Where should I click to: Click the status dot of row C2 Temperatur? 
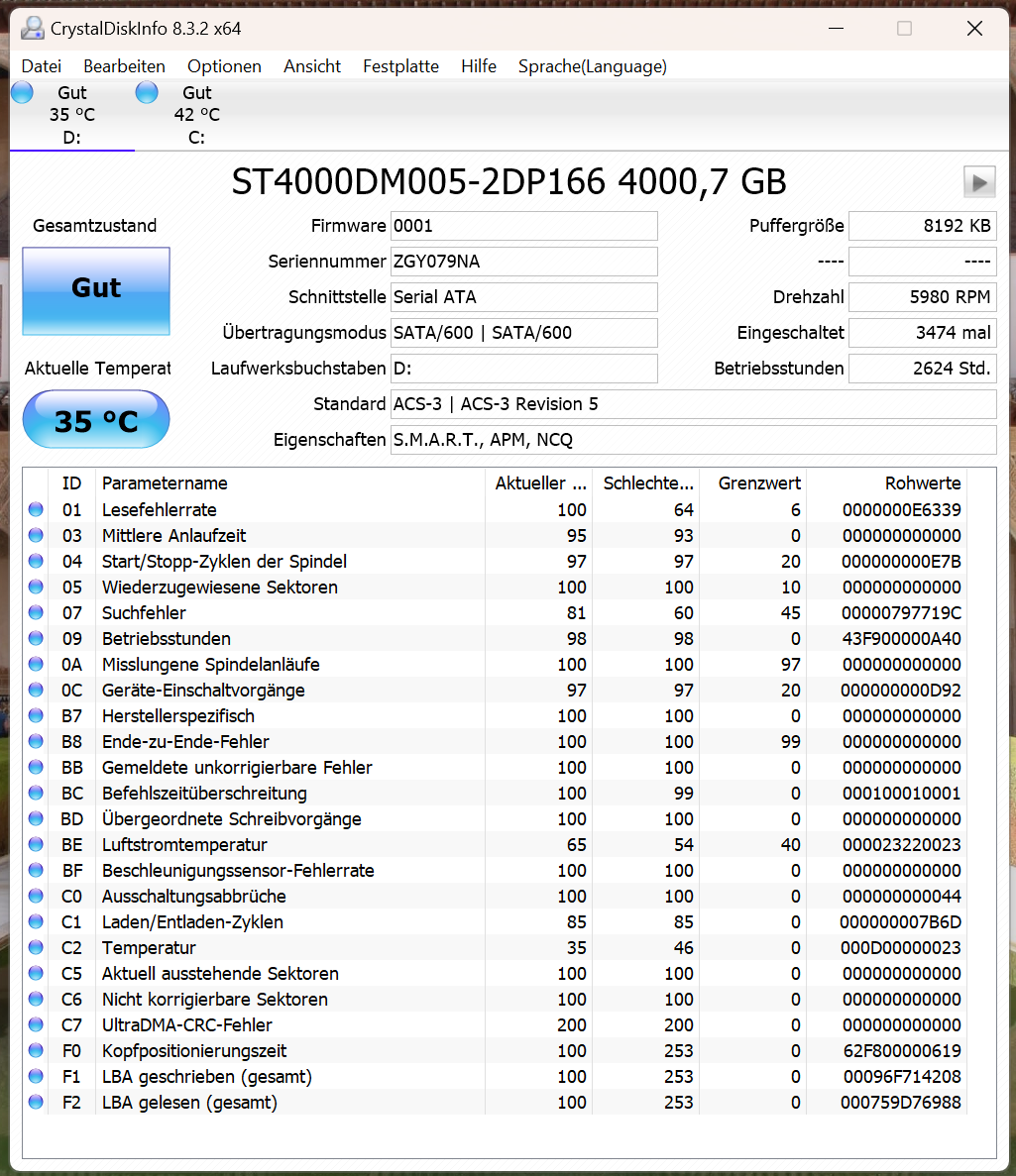coord(36,947)
